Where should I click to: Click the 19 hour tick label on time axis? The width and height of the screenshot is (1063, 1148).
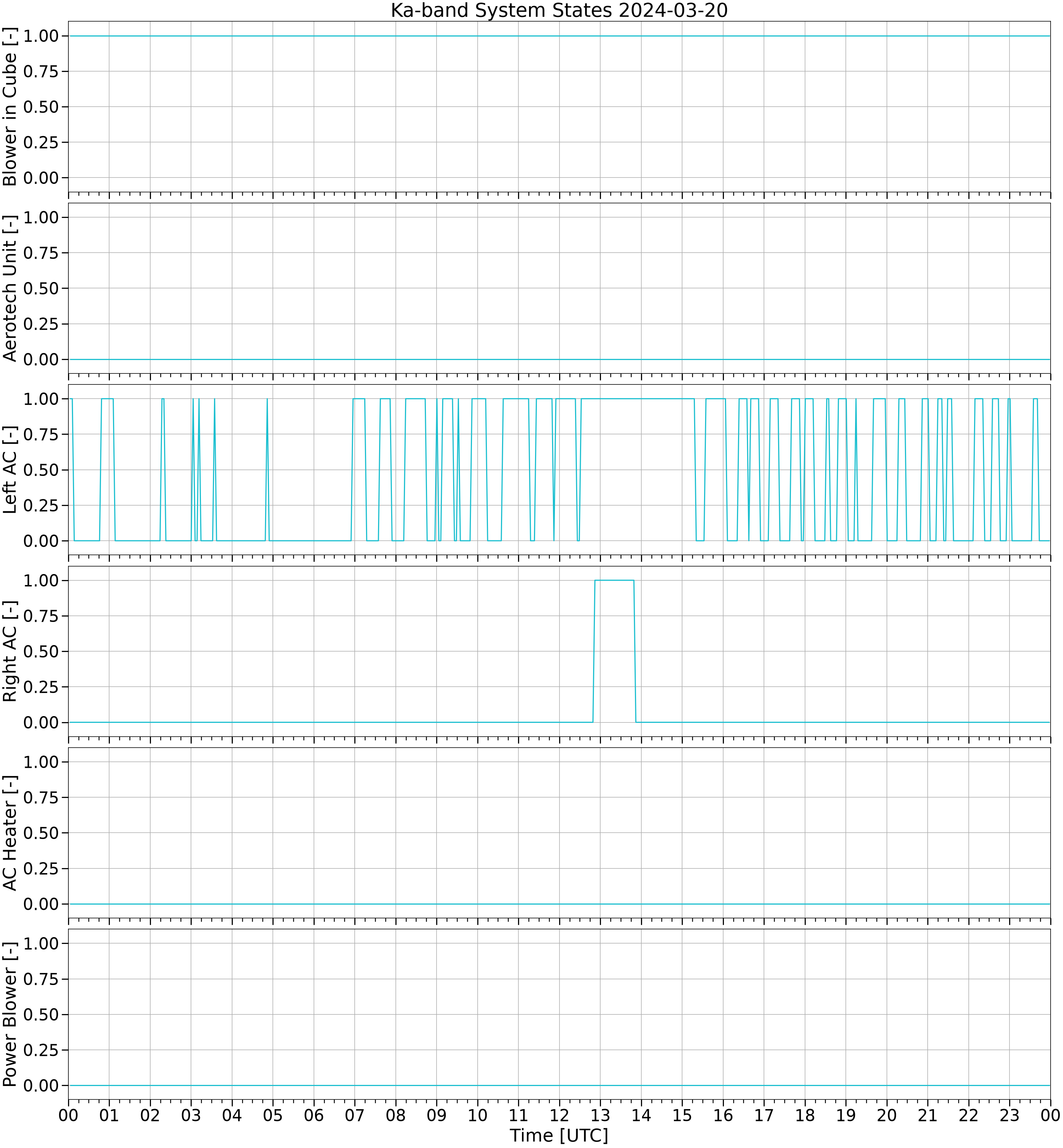tap(846, 1115)
